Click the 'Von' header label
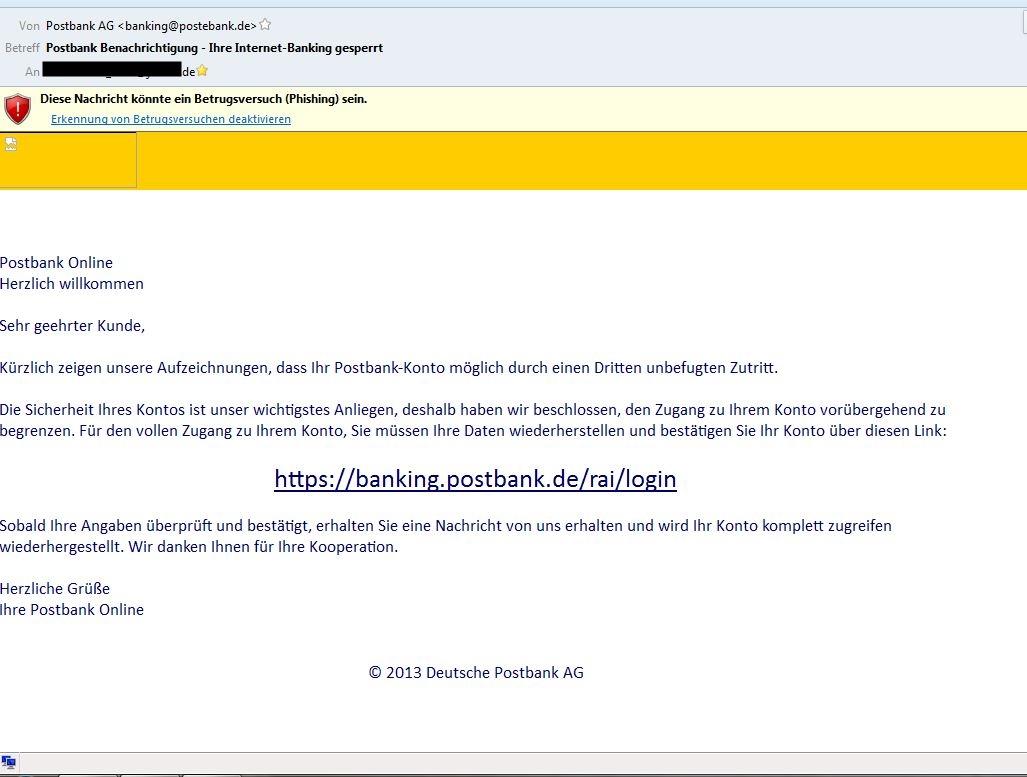The image size is (1027, 777). pyautogui.click(x=29, y=26)
